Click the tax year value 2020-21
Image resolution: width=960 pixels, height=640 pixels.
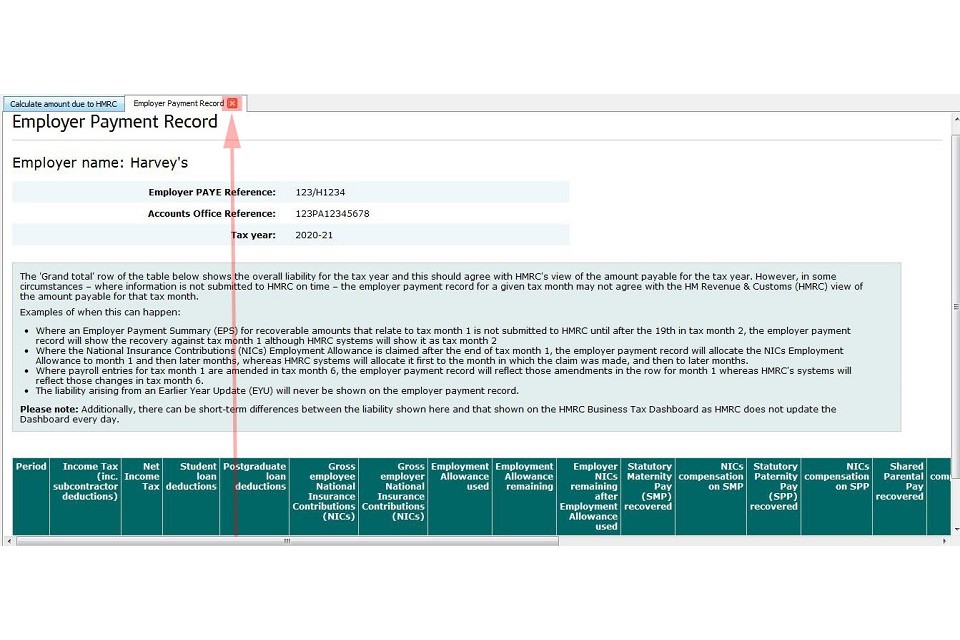coord(314,235)
